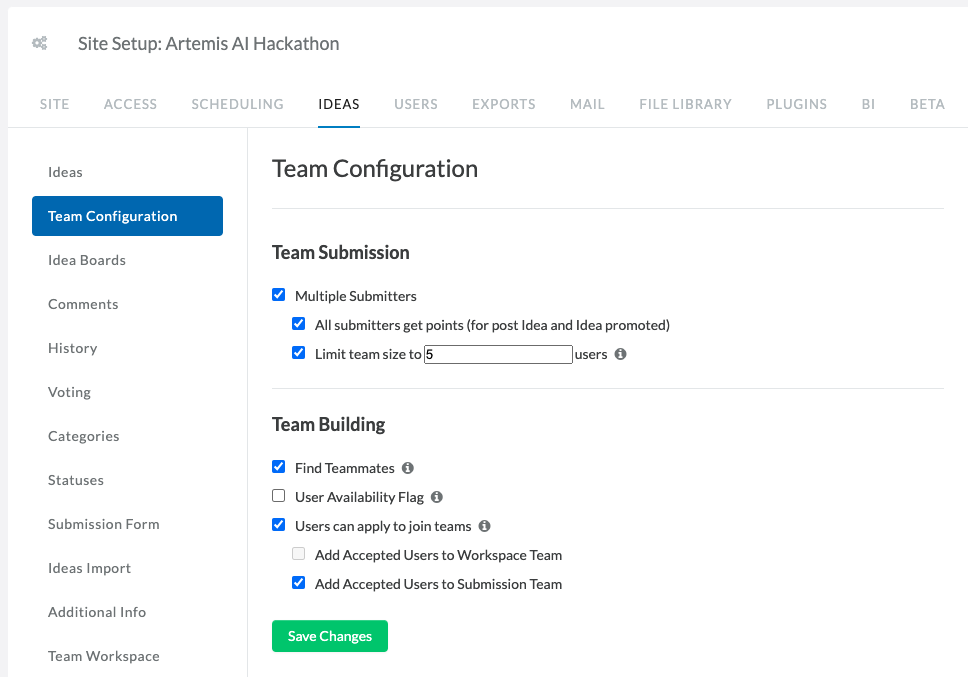Open the Find Teammates info icon
The height and width of the screenshot is (677, 968).
pyautogui.click(x=407, y=468)
